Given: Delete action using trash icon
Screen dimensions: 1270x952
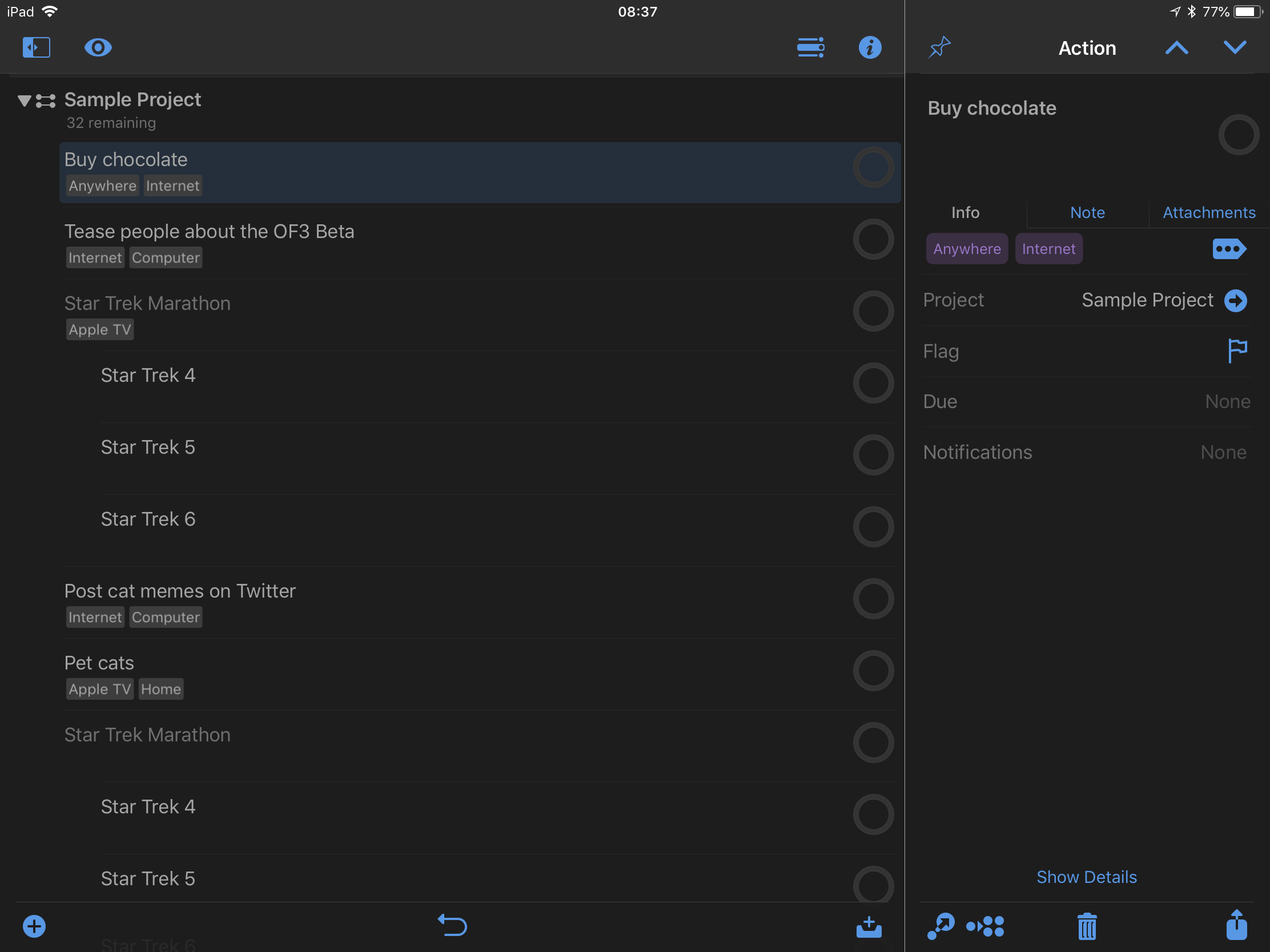Looking at the screenshot, I should point(1087,926).
